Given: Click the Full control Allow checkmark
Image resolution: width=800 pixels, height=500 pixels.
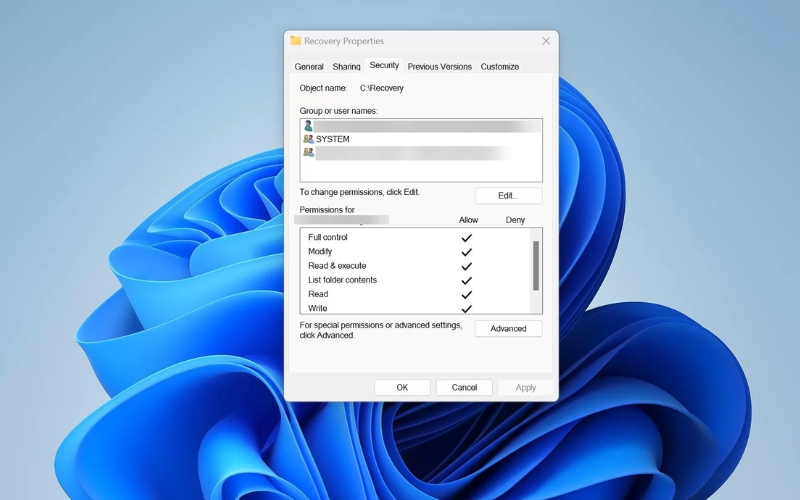Looking at the screenshot, I should 466,238.
